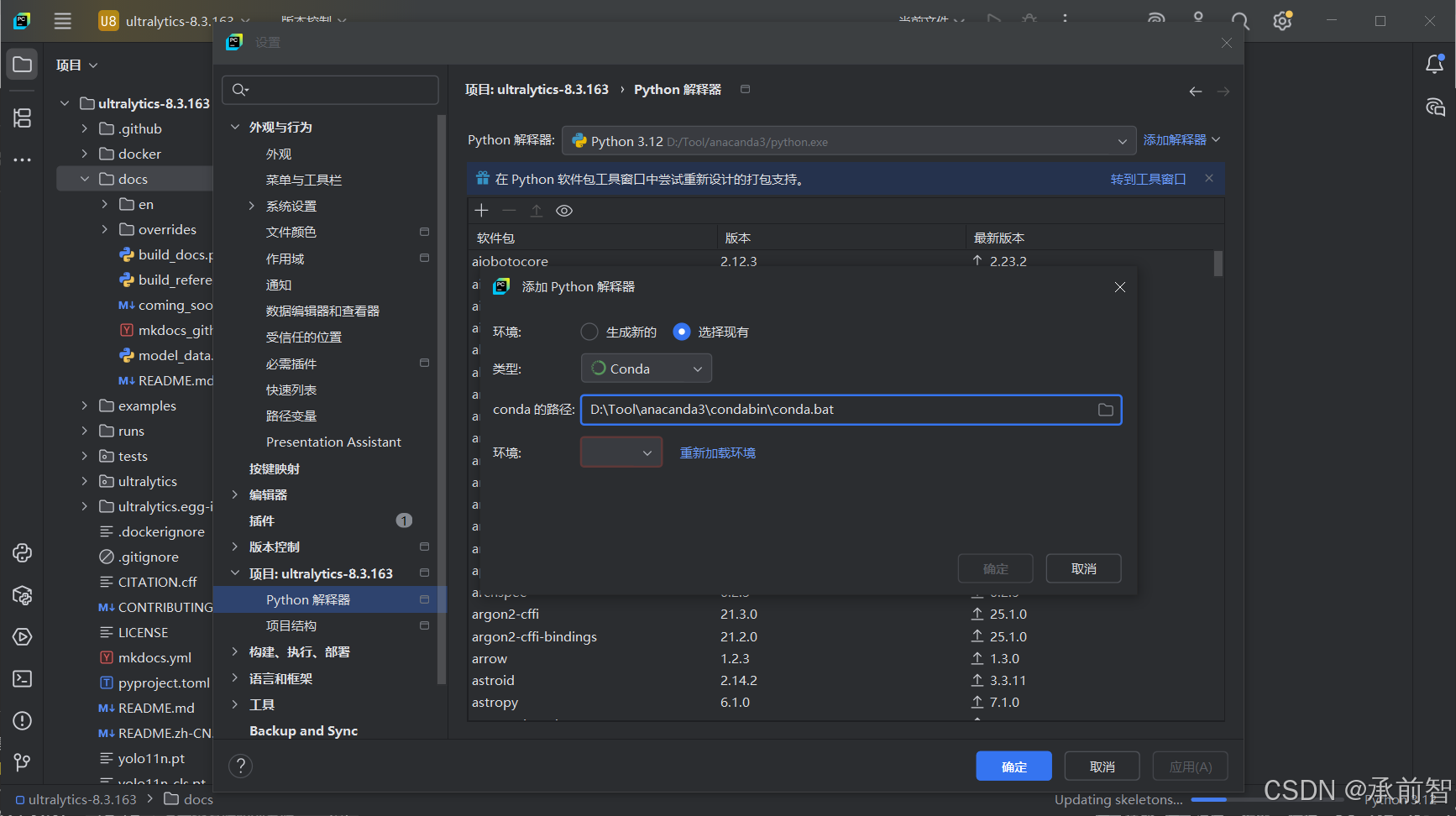1456x816 pixels.
Task: Open the interpreter type Conda dropdown
Action: pos(647,369)
